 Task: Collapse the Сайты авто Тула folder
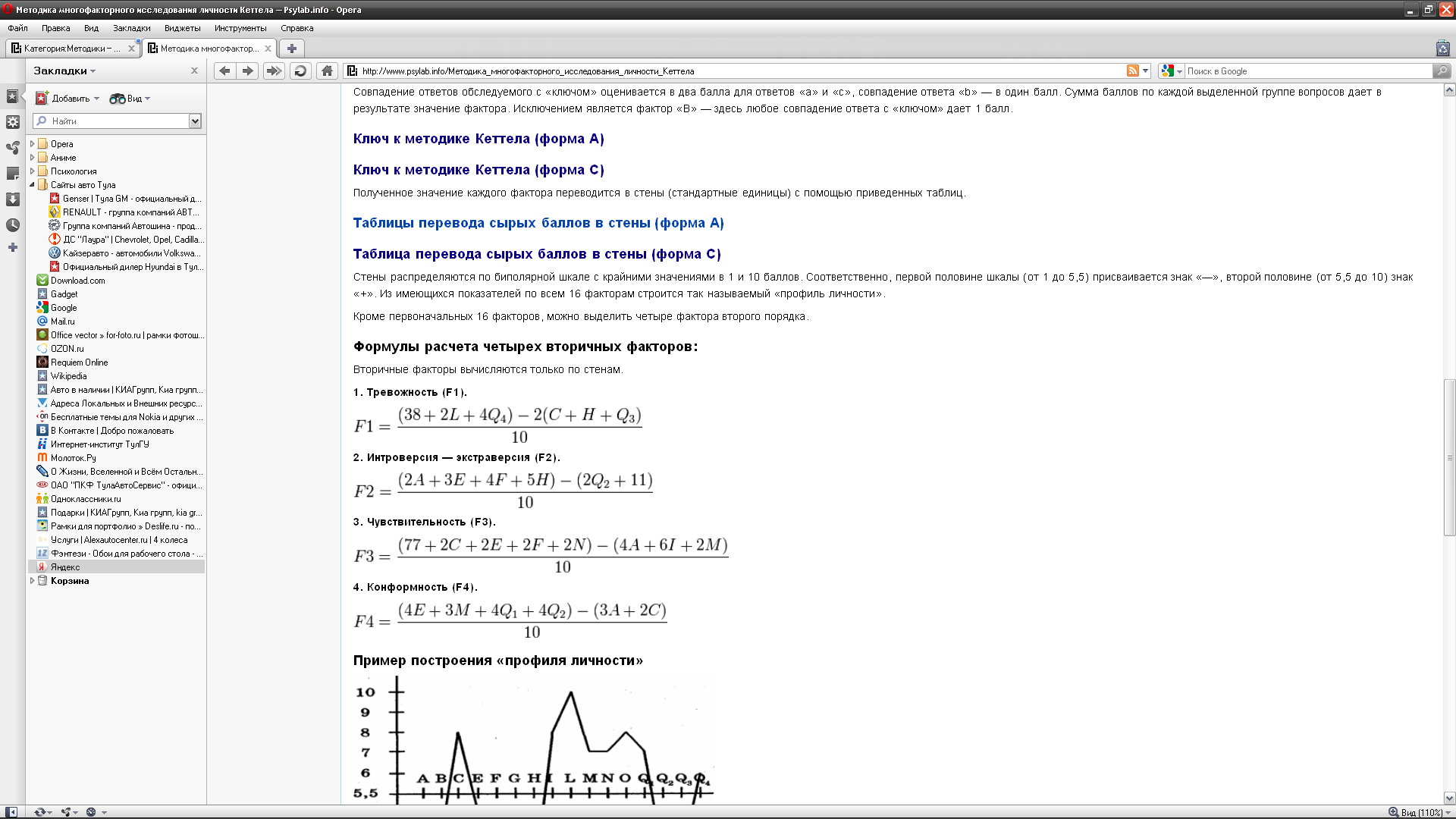tap(32, 184)
